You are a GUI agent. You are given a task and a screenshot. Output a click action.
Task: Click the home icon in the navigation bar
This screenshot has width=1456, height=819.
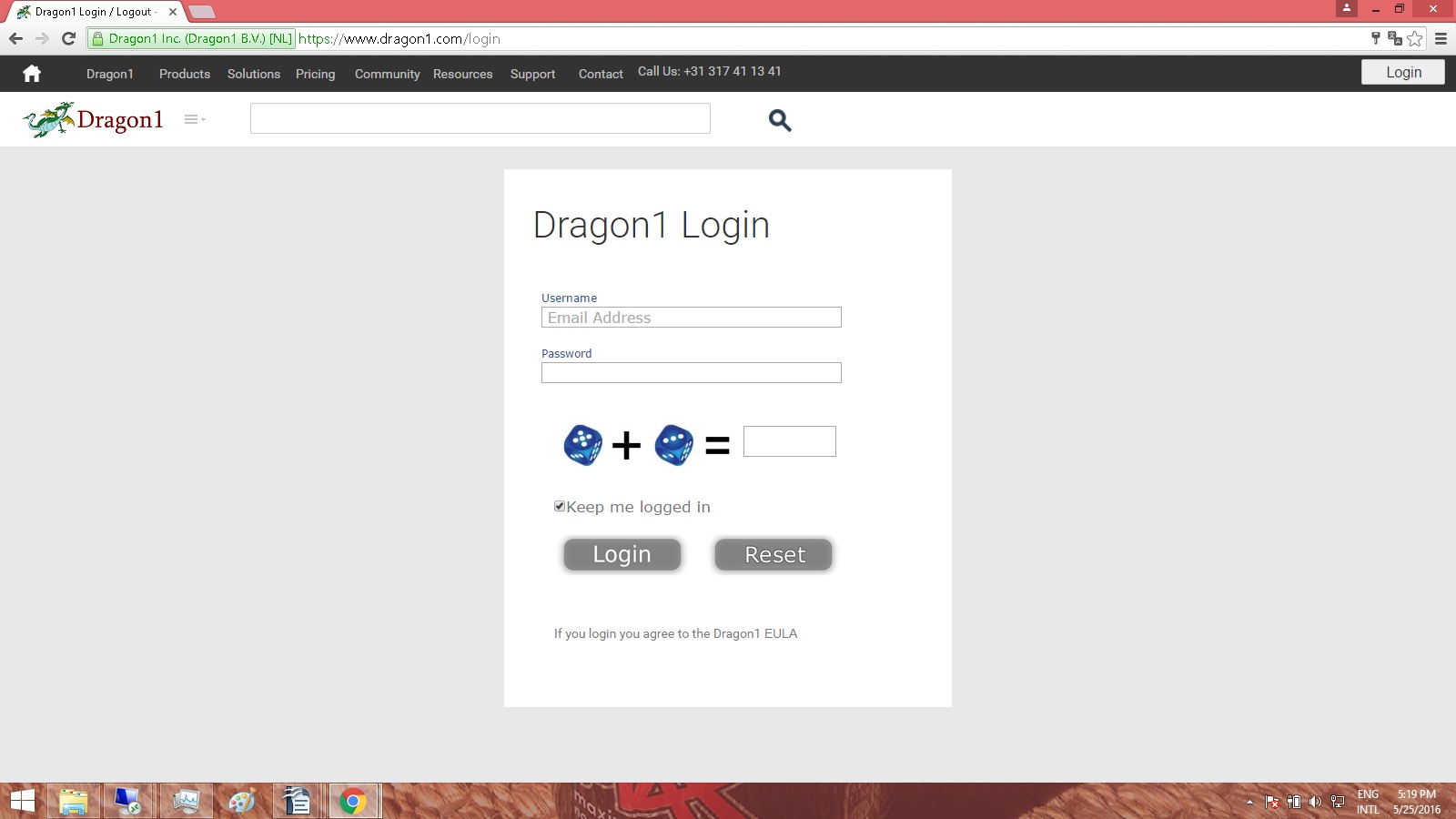click(x=32, y=73)
